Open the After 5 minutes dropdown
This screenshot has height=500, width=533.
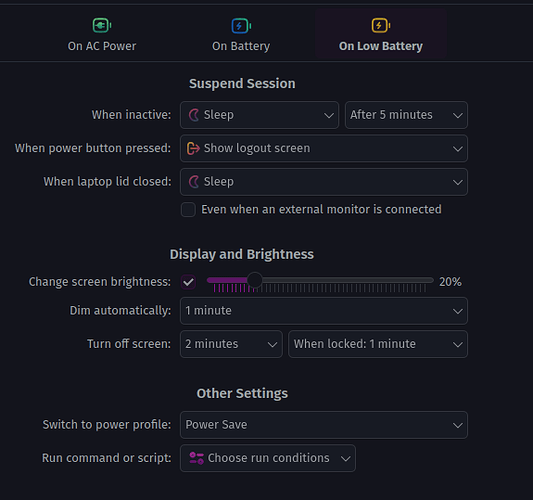(406, 115)
